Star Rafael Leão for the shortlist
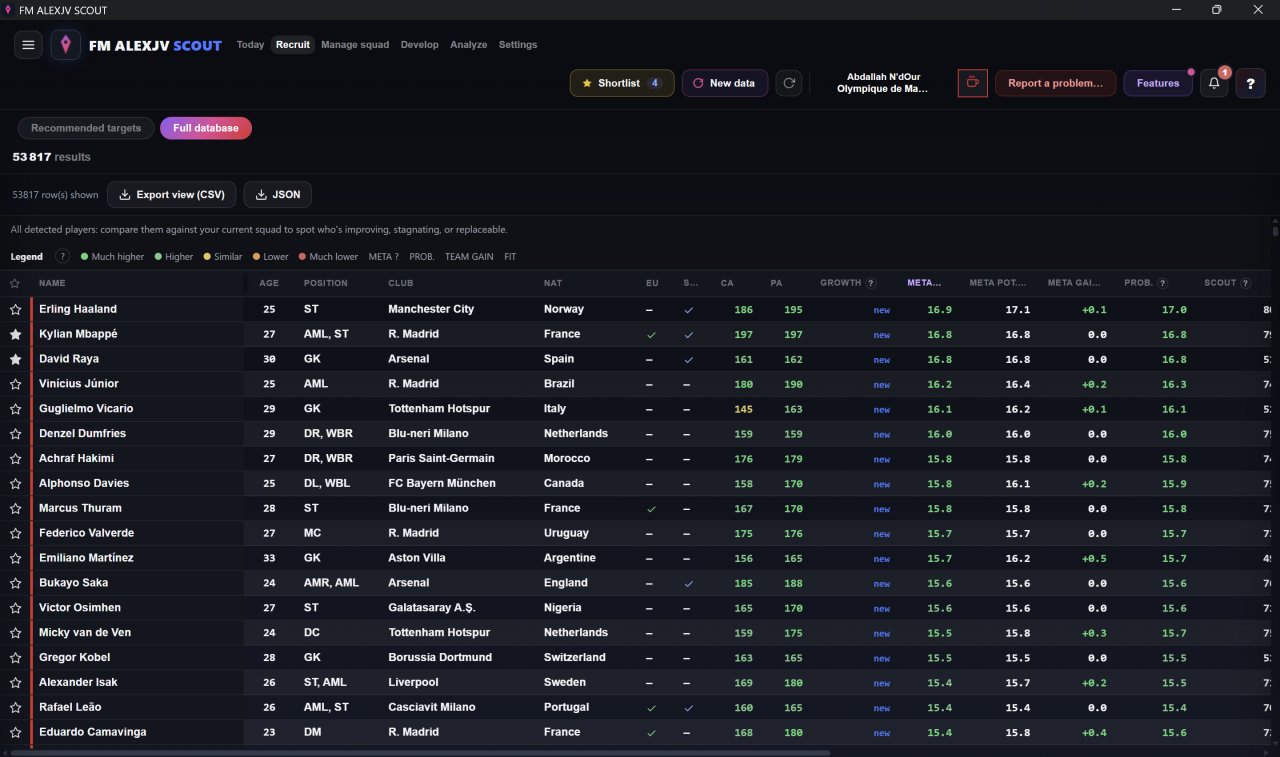Image resolution: width=1280 pixels, height=757 pixels. coord(15,708)
